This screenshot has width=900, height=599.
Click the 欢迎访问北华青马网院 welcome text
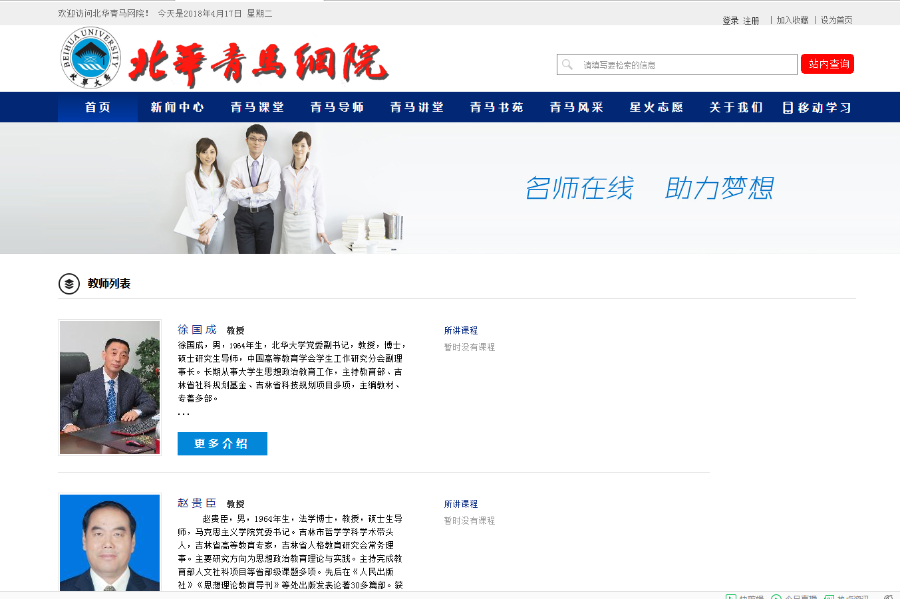[x=103, y=13]
